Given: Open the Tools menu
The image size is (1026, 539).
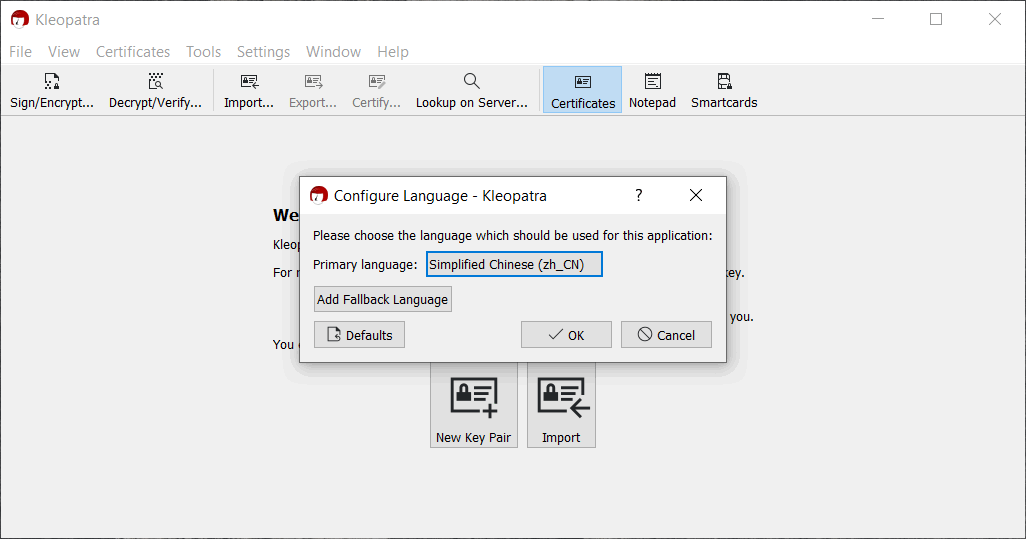Looking at the screenshot, I should [x=203, y=52].
